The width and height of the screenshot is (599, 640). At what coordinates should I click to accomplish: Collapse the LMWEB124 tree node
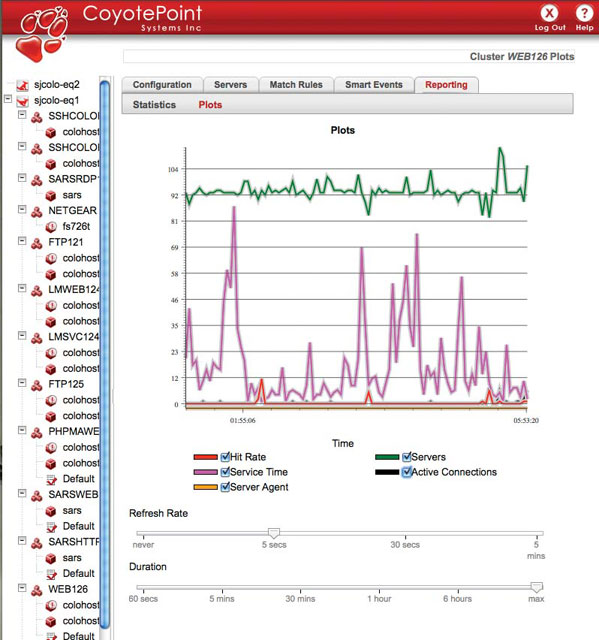22,288
